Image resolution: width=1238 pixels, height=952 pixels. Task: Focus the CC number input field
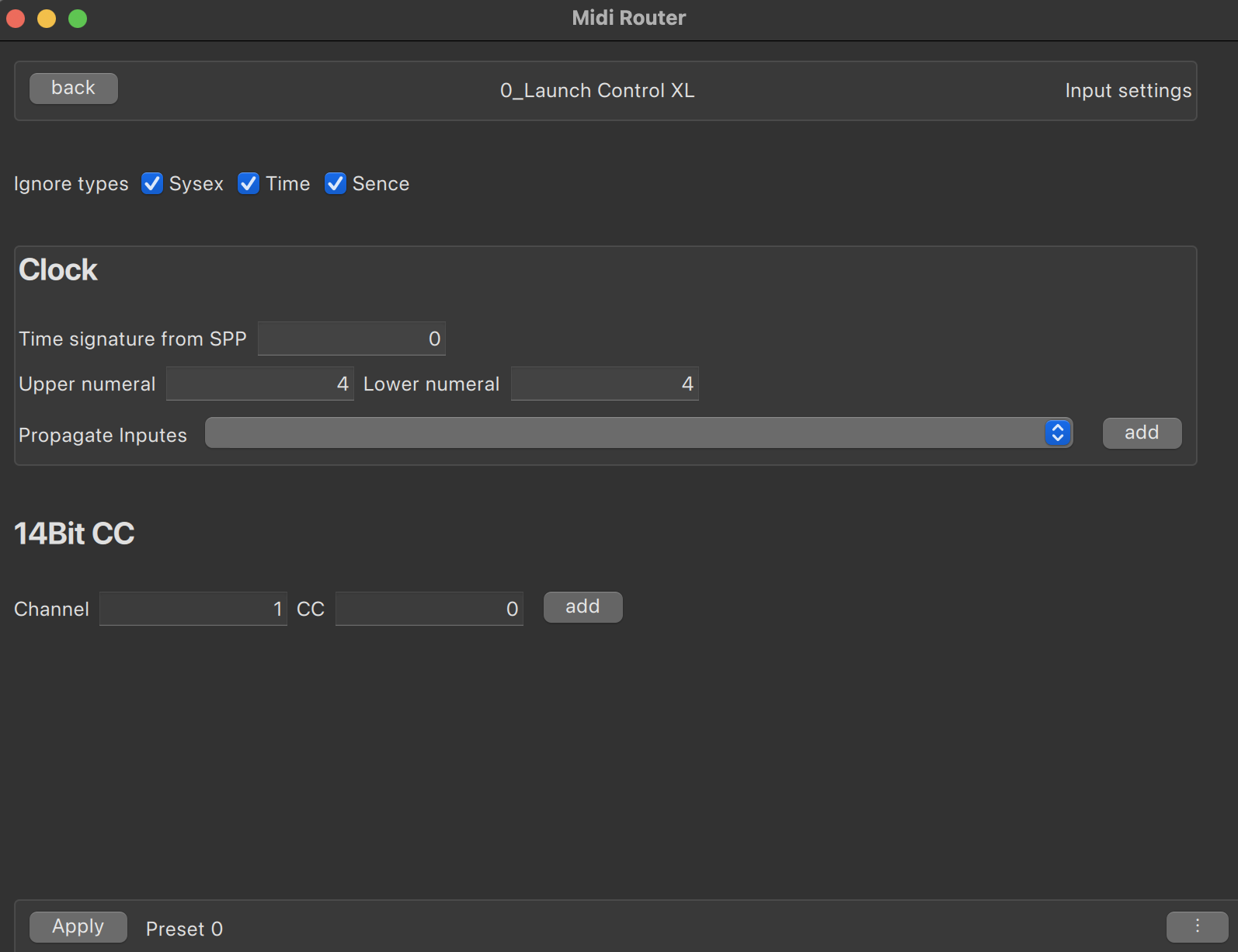[x=429, y=609]
